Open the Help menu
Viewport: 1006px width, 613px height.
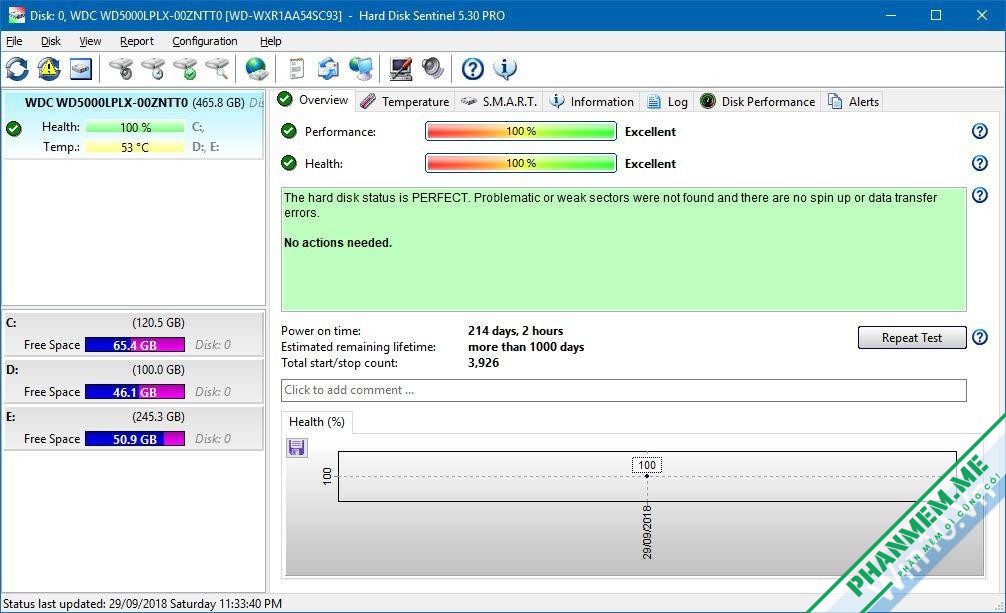tap(270, 41)
